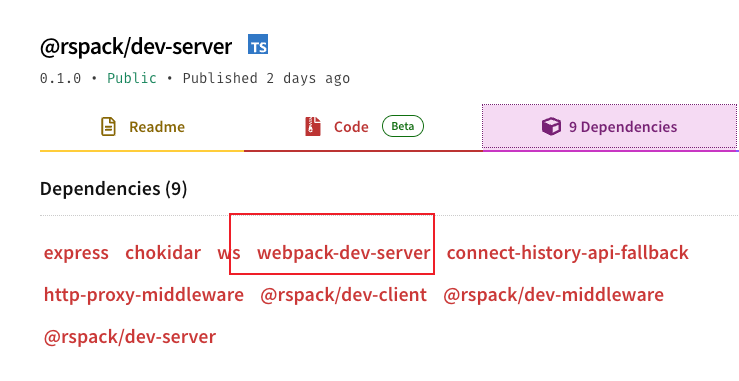739x381 pixels.
Task: Click the Published 2 days ago text
Action: click(266, 78)
